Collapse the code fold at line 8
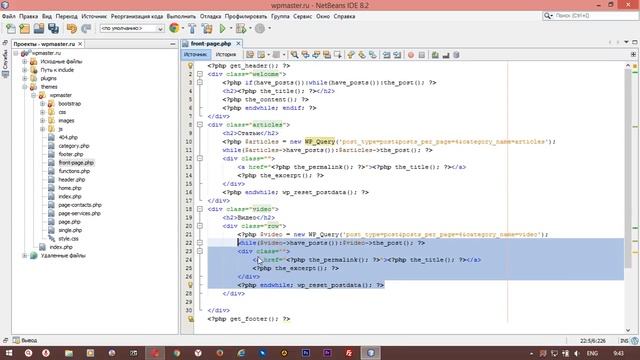Image resolution: width=640 pixels, height=360 pixels. (x=200, y=125)
